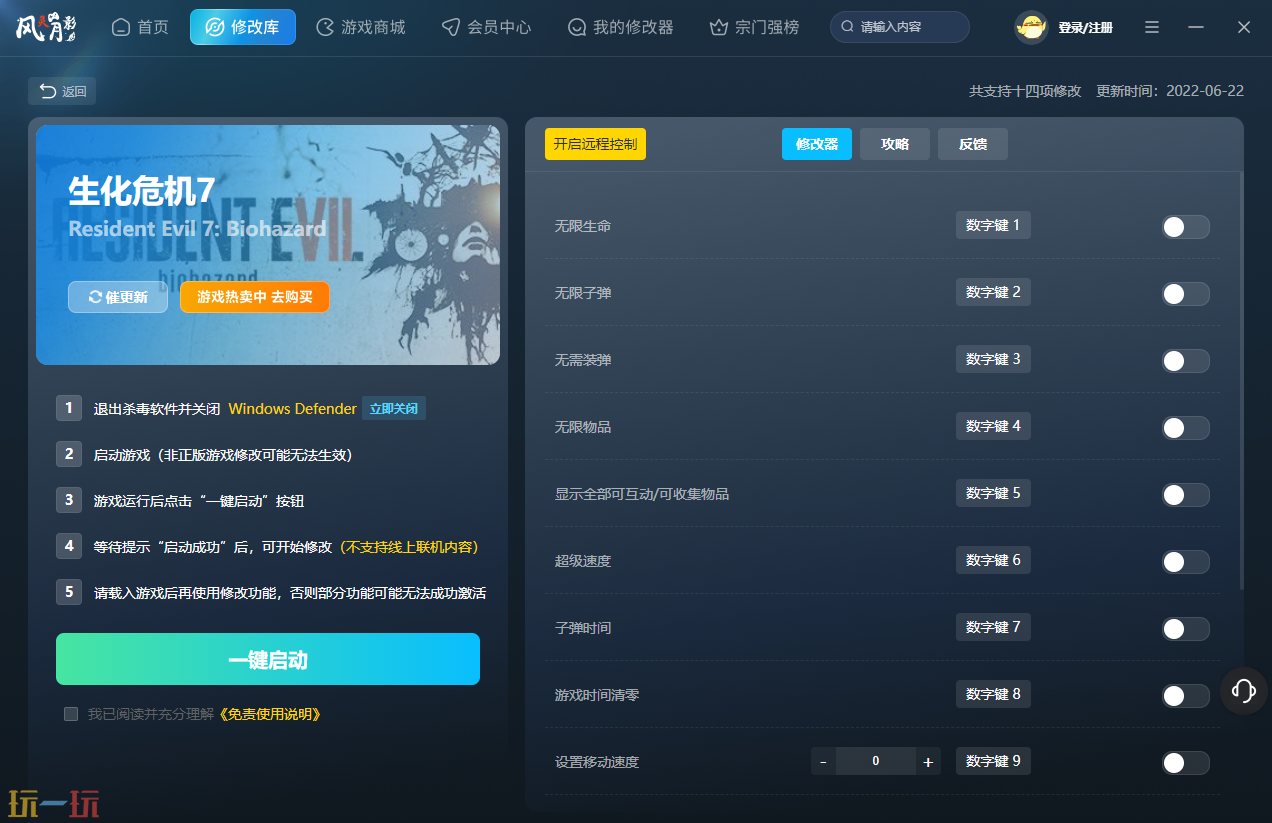Screen dimensions: 1272x823
Task: Click the 一键启动 button
Action: (x=268, y=659)
